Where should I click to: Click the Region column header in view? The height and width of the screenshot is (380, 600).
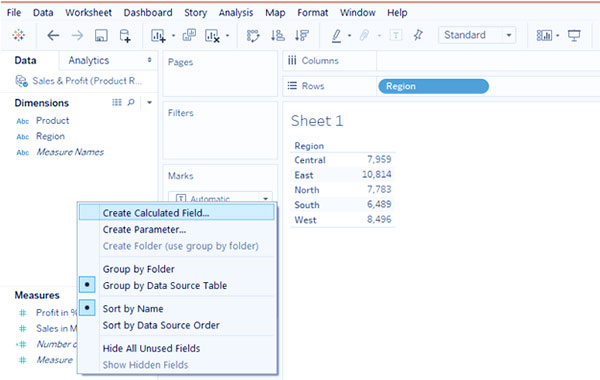pos(309,146)
